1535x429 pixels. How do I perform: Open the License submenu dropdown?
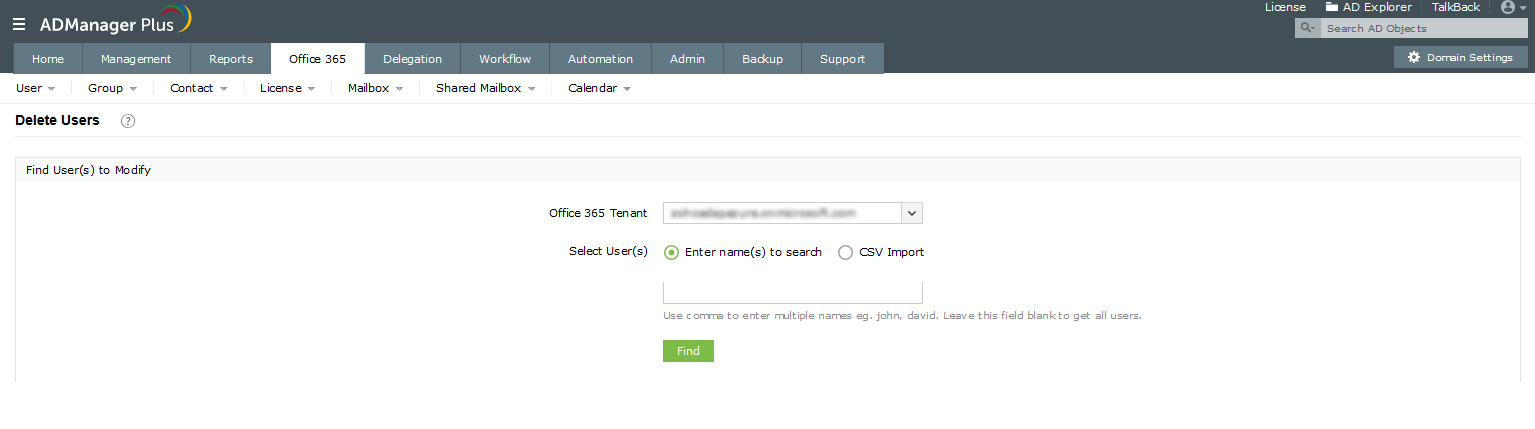(287, 88)
